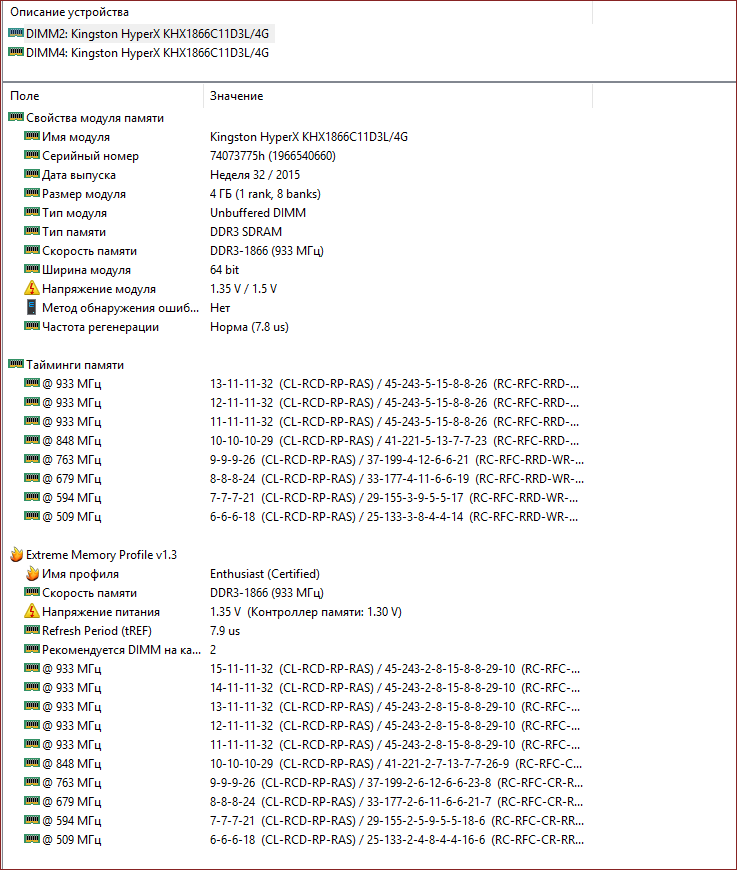Select the value '1.35 V / 1.5 V'

click(x=243, y=289)
